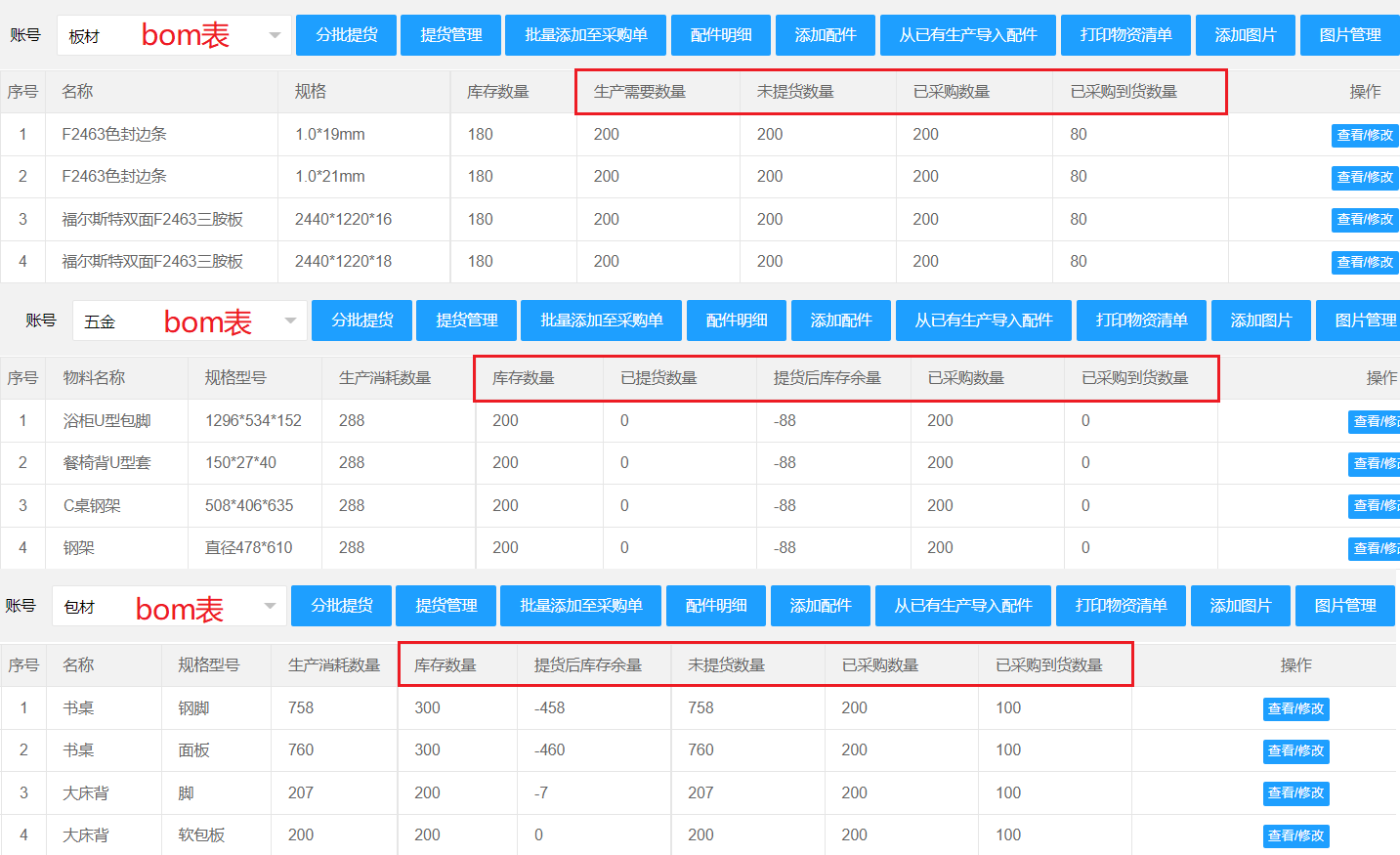1400x855 pixels.
Task: Click 分批提货 in the 板材 section
Action: (347, 35)
